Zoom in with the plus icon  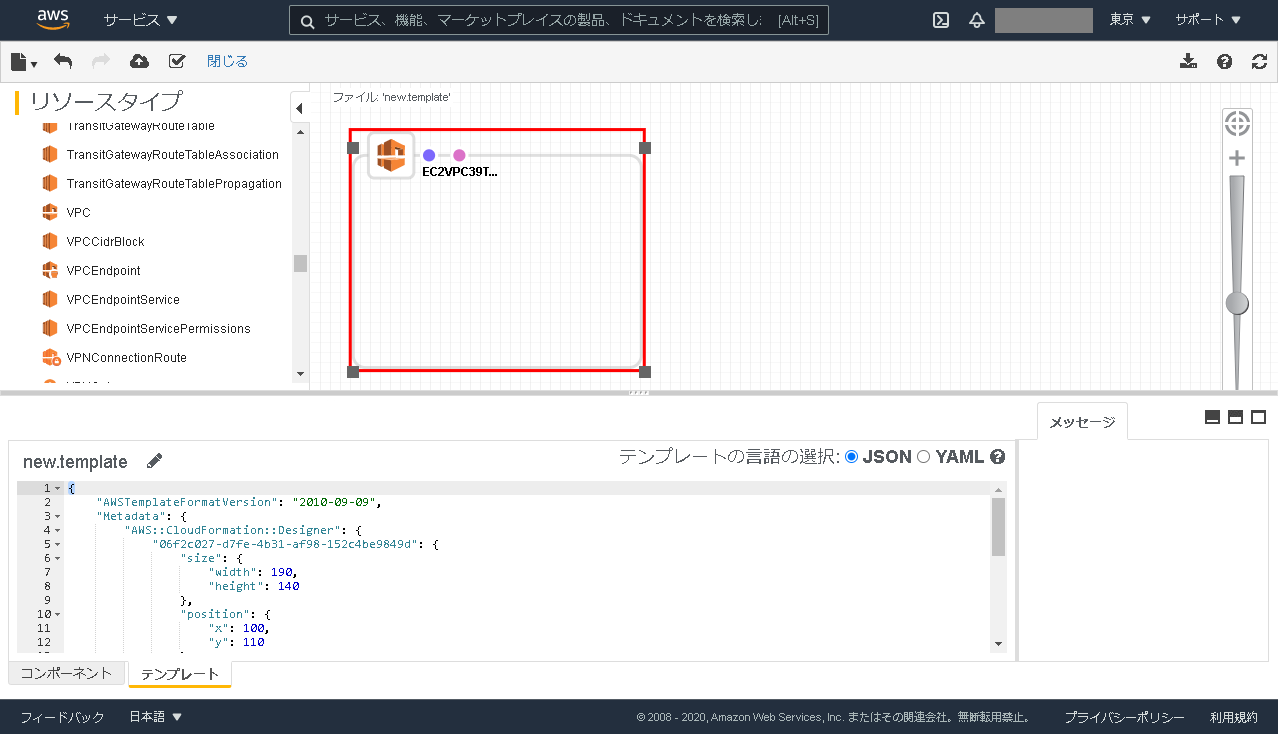1237,158
